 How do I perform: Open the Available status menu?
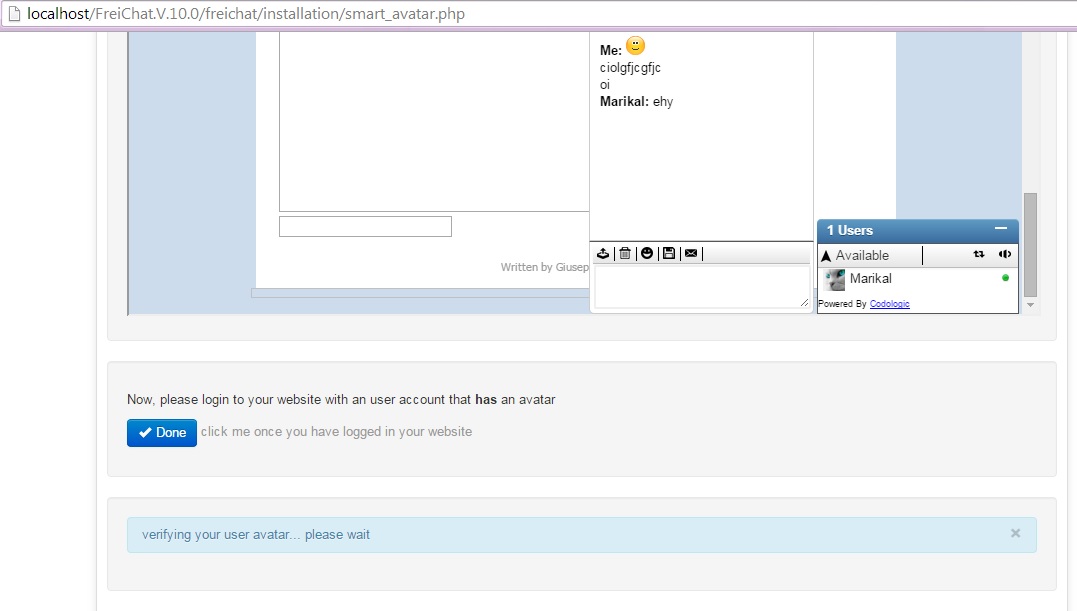coord(855,255)
